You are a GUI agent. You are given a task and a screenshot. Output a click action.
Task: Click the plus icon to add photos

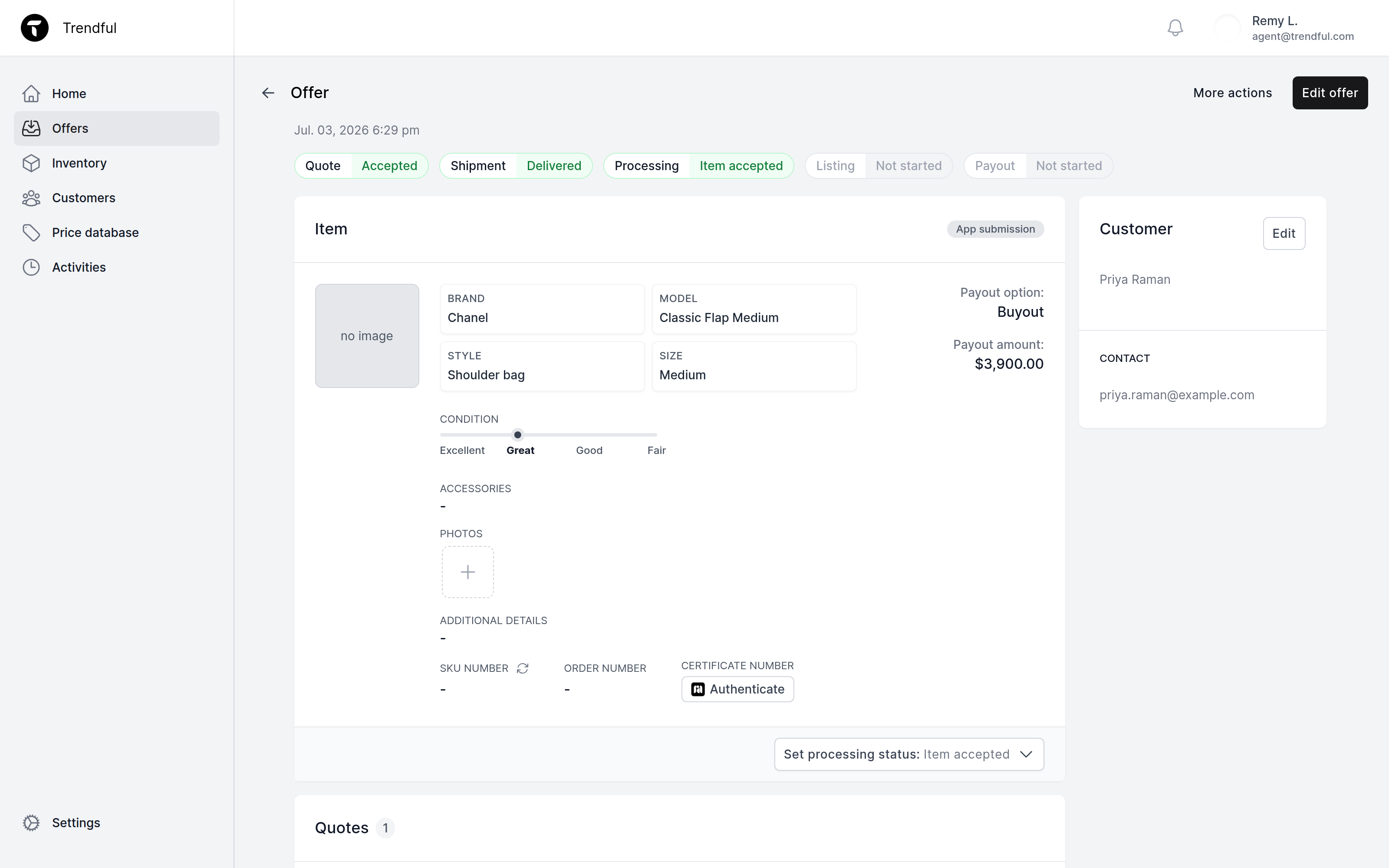[468, 572]
